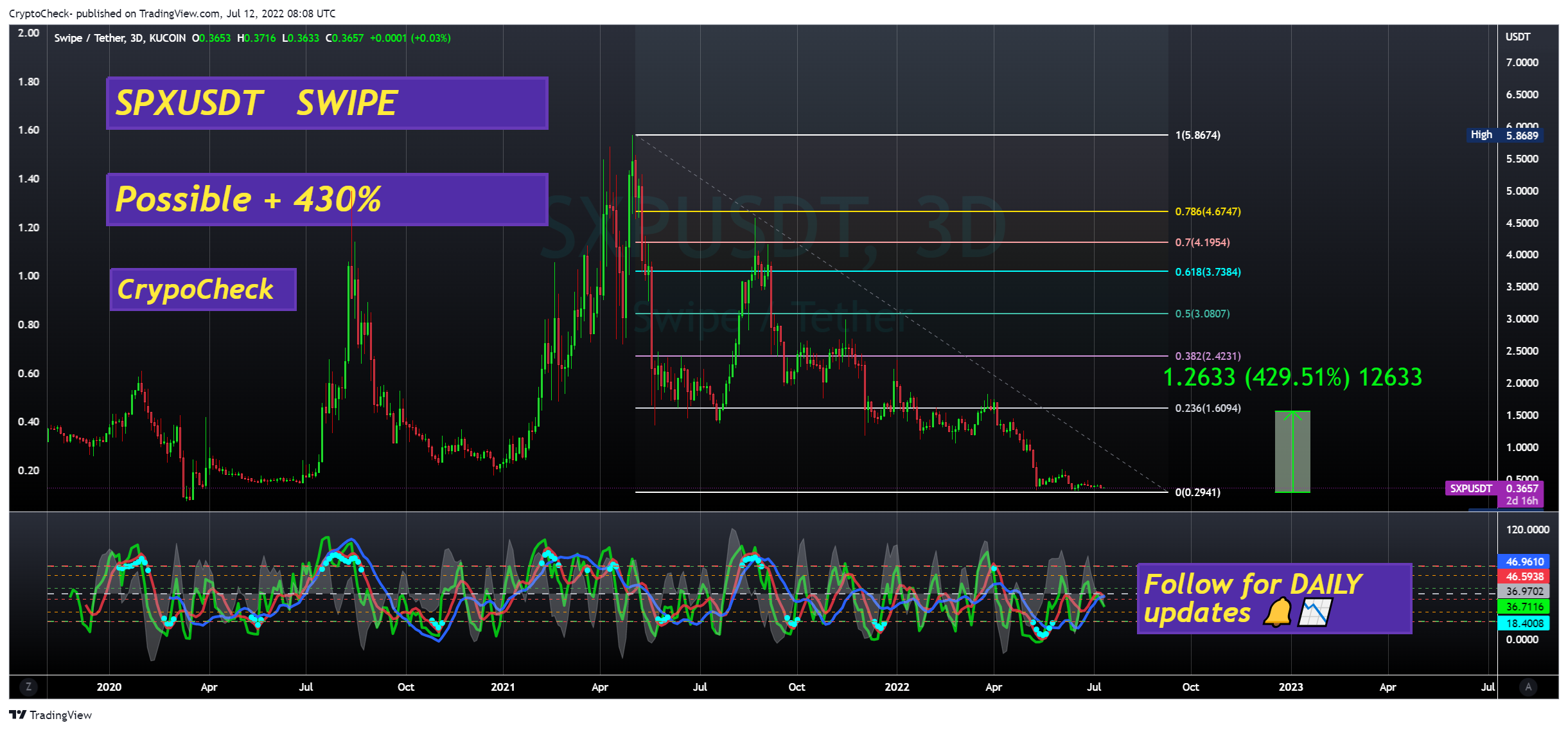1568x730 pixels.
Task: Click the green price range projection box
Action: tap(1292, 452)
